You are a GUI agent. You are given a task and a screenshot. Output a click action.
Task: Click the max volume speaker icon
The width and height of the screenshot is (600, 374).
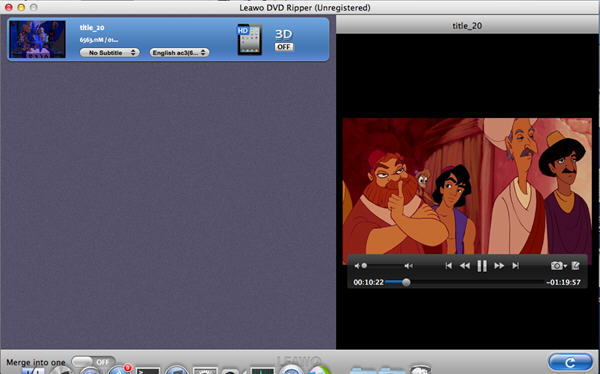(x=408, y=266)
